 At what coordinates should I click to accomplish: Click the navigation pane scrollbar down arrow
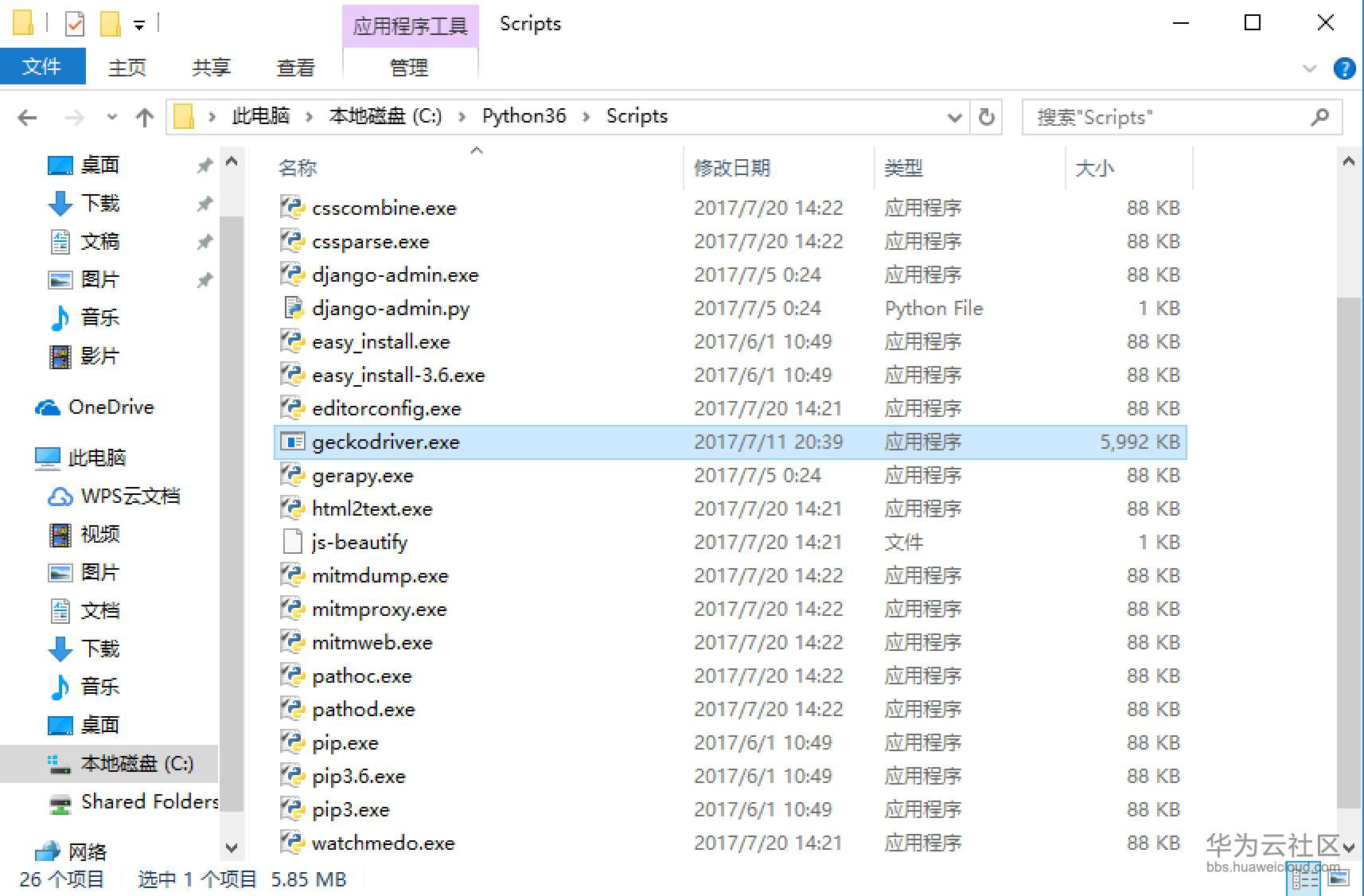[x=232, y=847]
